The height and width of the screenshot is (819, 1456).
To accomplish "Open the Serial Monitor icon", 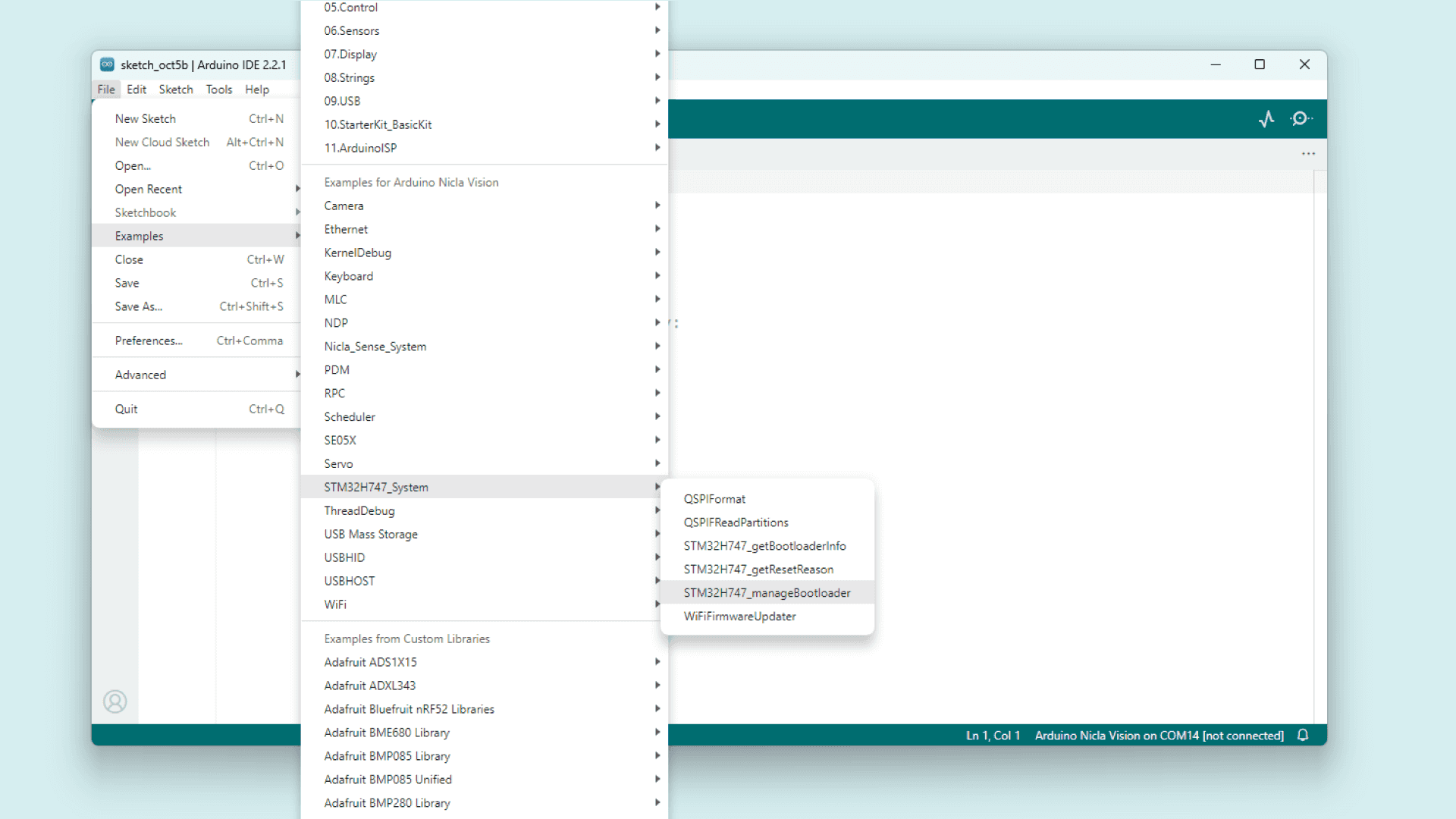I will click(1301, 119).
